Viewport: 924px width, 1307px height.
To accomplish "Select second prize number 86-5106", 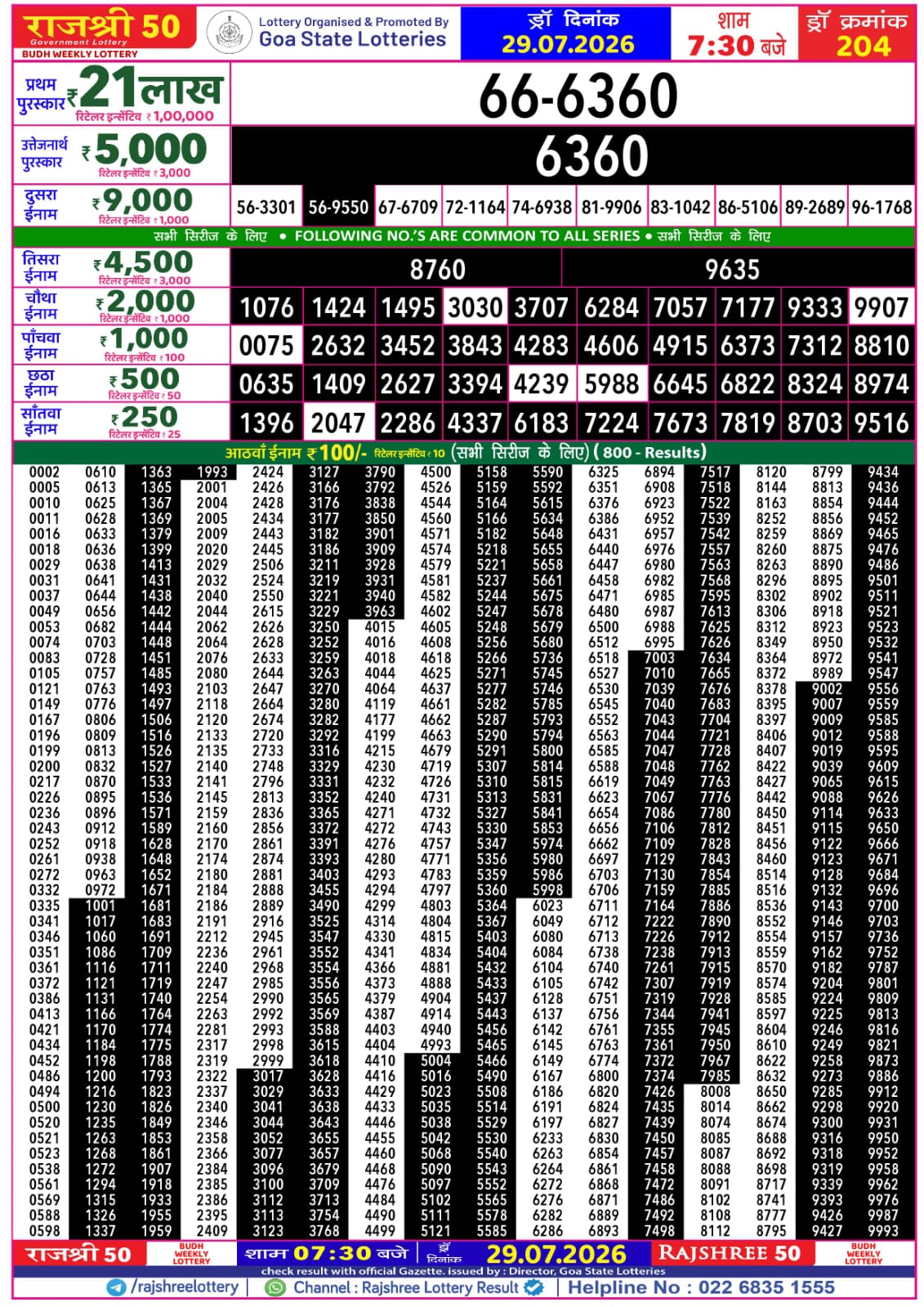I will (x=748, y=208).
